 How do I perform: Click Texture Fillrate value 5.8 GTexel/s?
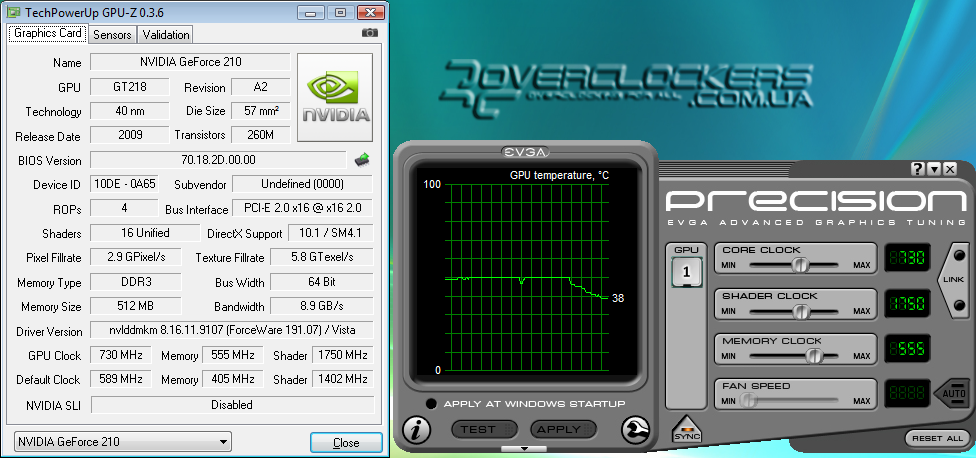tap(322, 257)
